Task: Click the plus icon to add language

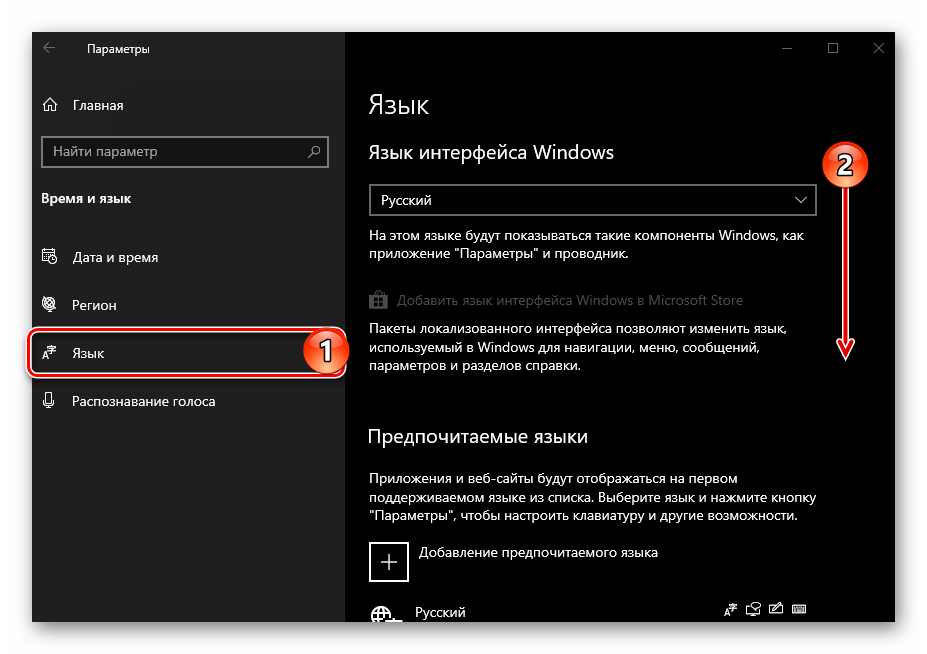Action: click(389, 562)
